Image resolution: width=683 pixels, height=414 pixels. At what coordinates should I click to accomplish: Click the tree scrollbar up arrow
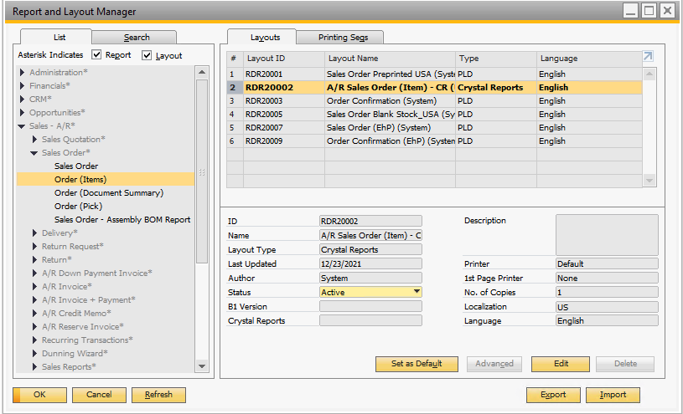(x=202, y=72)
